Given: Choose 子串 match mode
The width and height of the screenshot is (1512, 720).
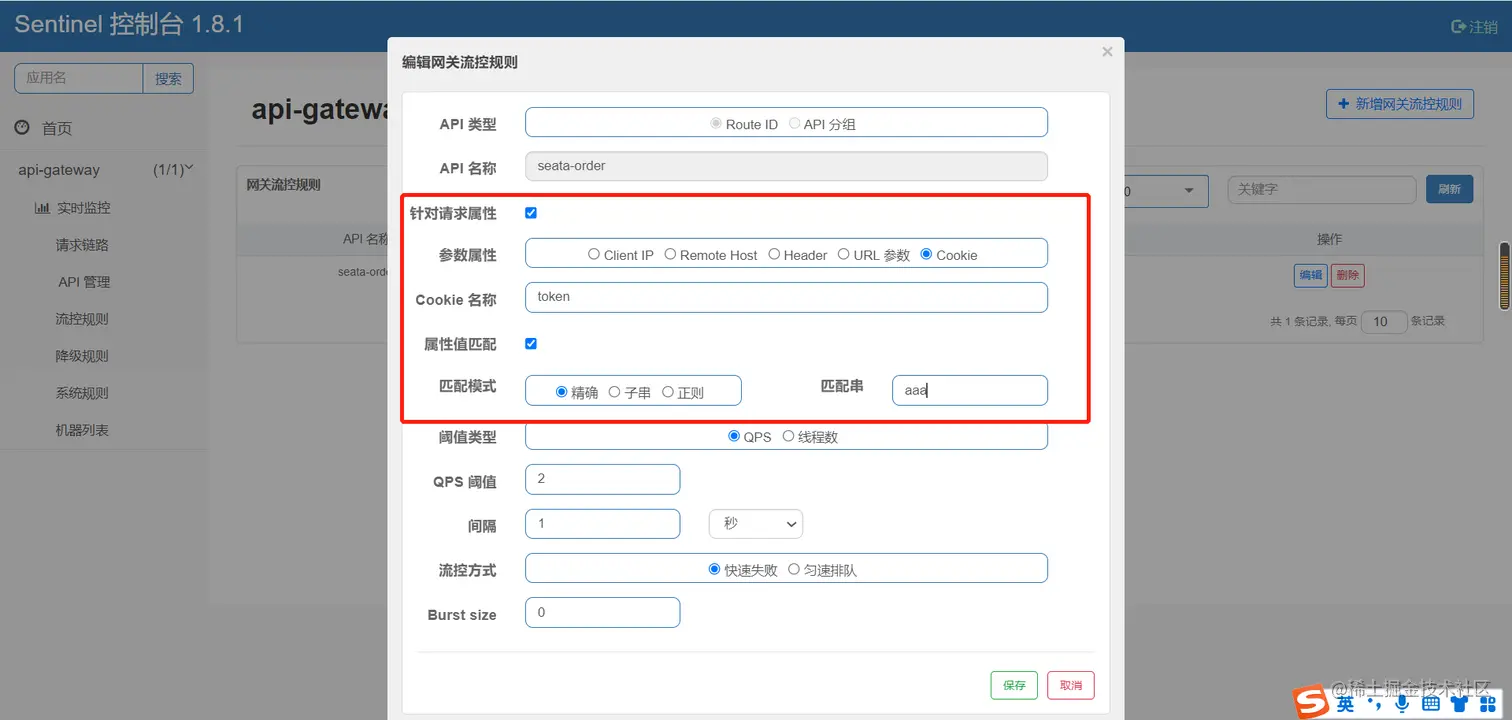Looking at the screenshot, I should pos(615,392).
